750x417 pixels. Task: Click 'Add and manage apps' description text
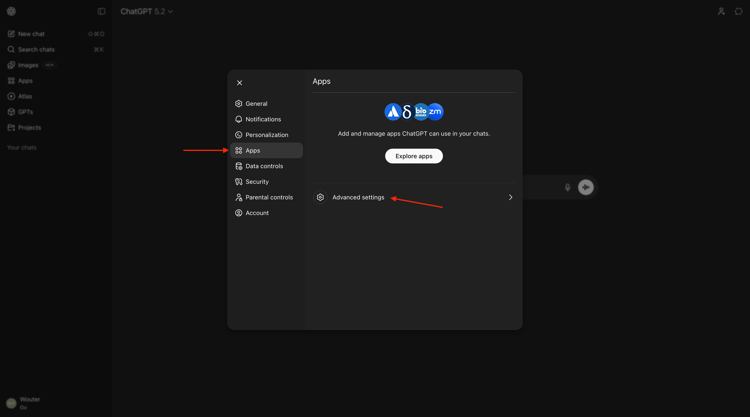pyautogui.click(x=414, y=134)
